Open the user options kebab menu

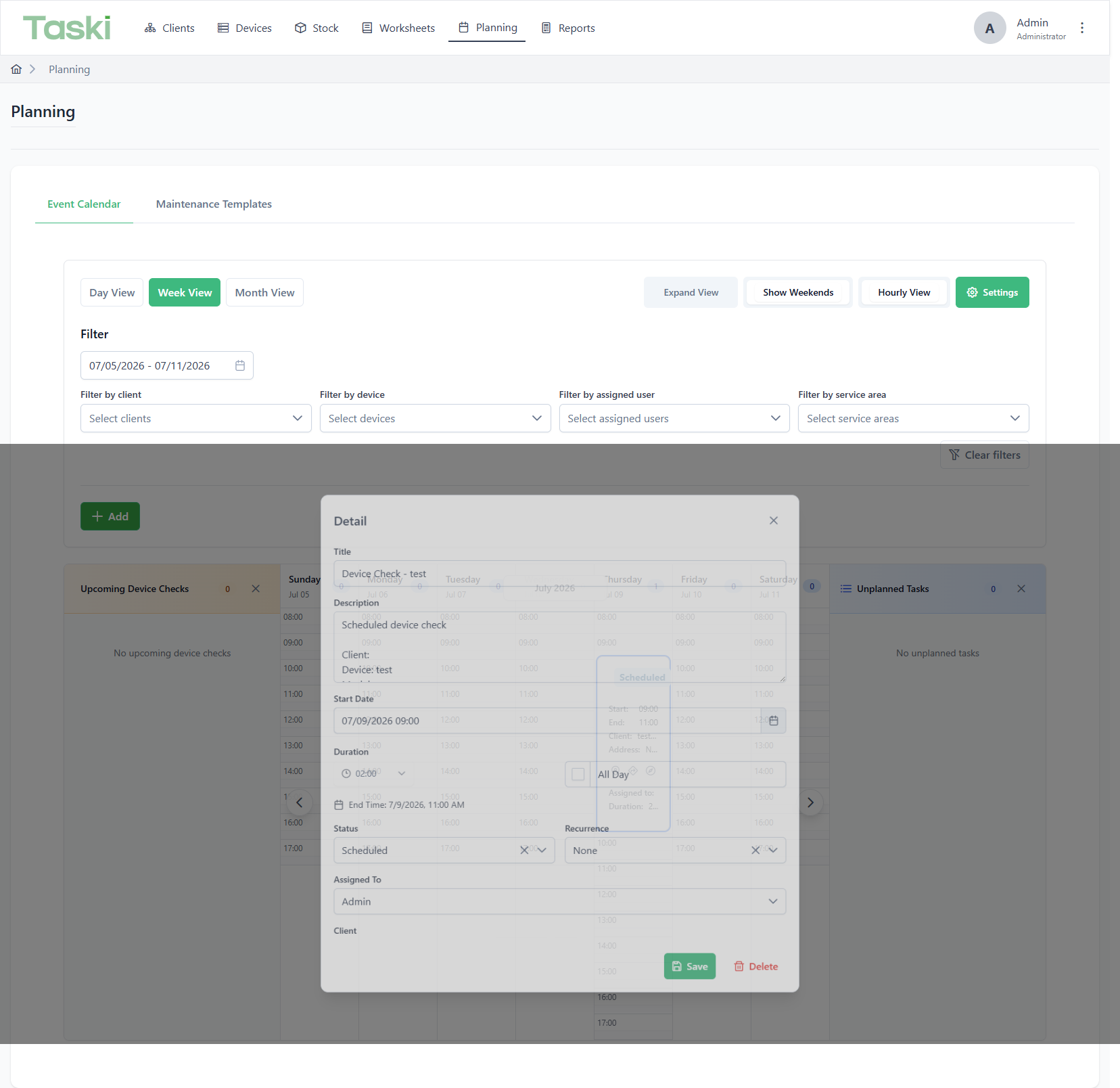point(1082,28)
